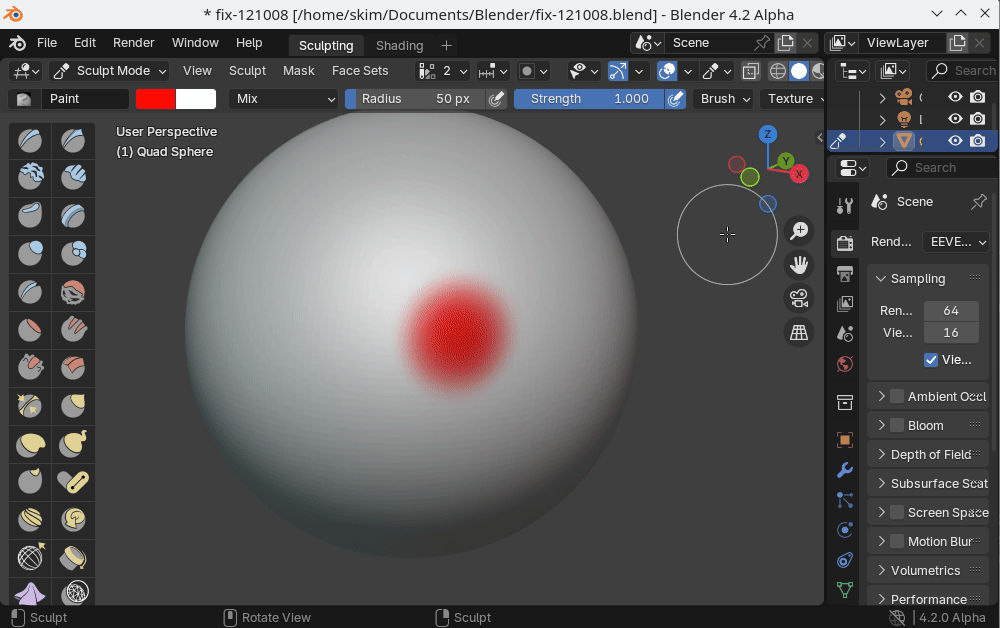Add a new workspace with plus button
Image resolution: width=1000 pixels, height=628 pixels.
coord(446,45)
